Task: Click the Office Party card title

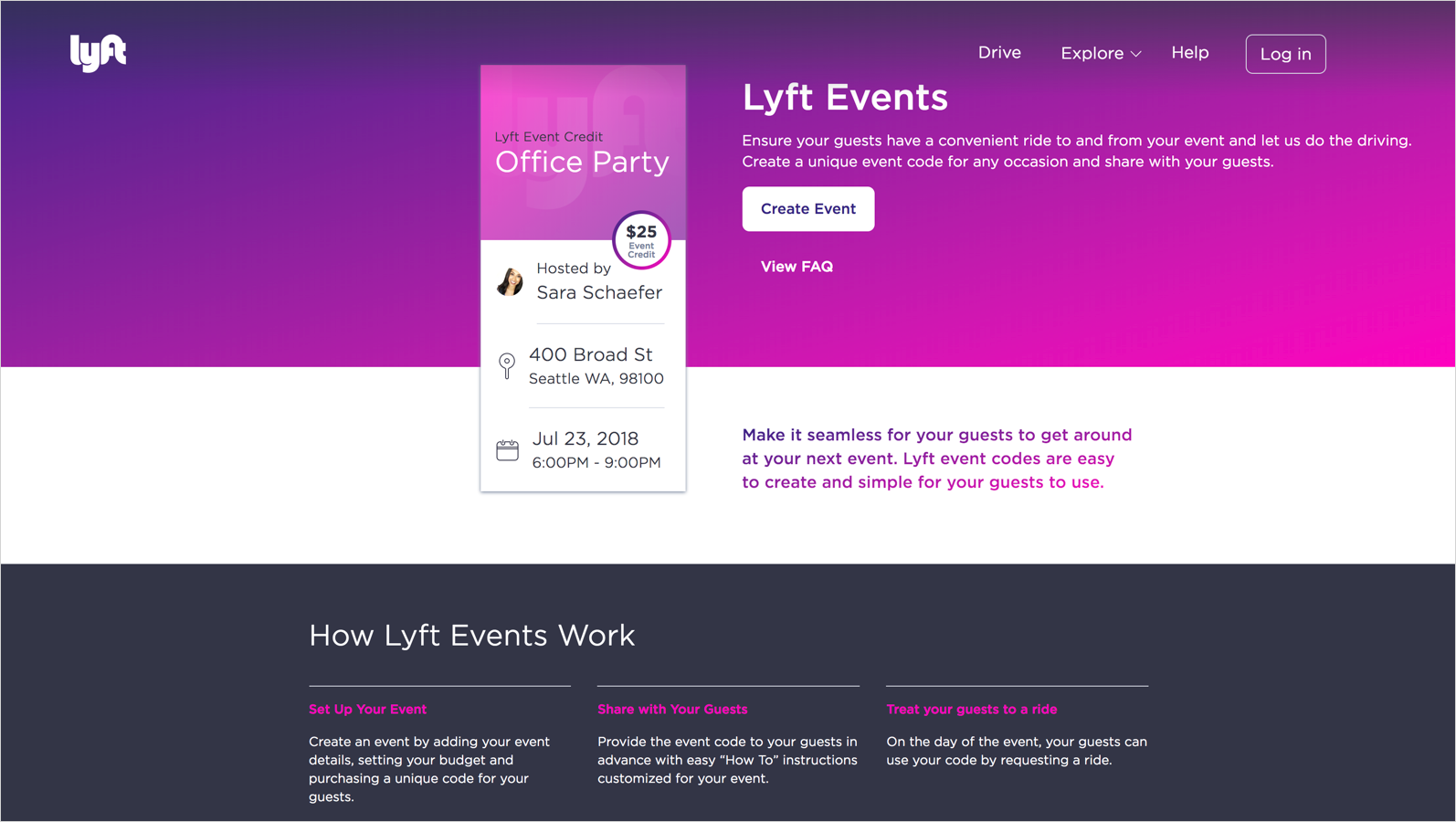Action: pos(582,163)
